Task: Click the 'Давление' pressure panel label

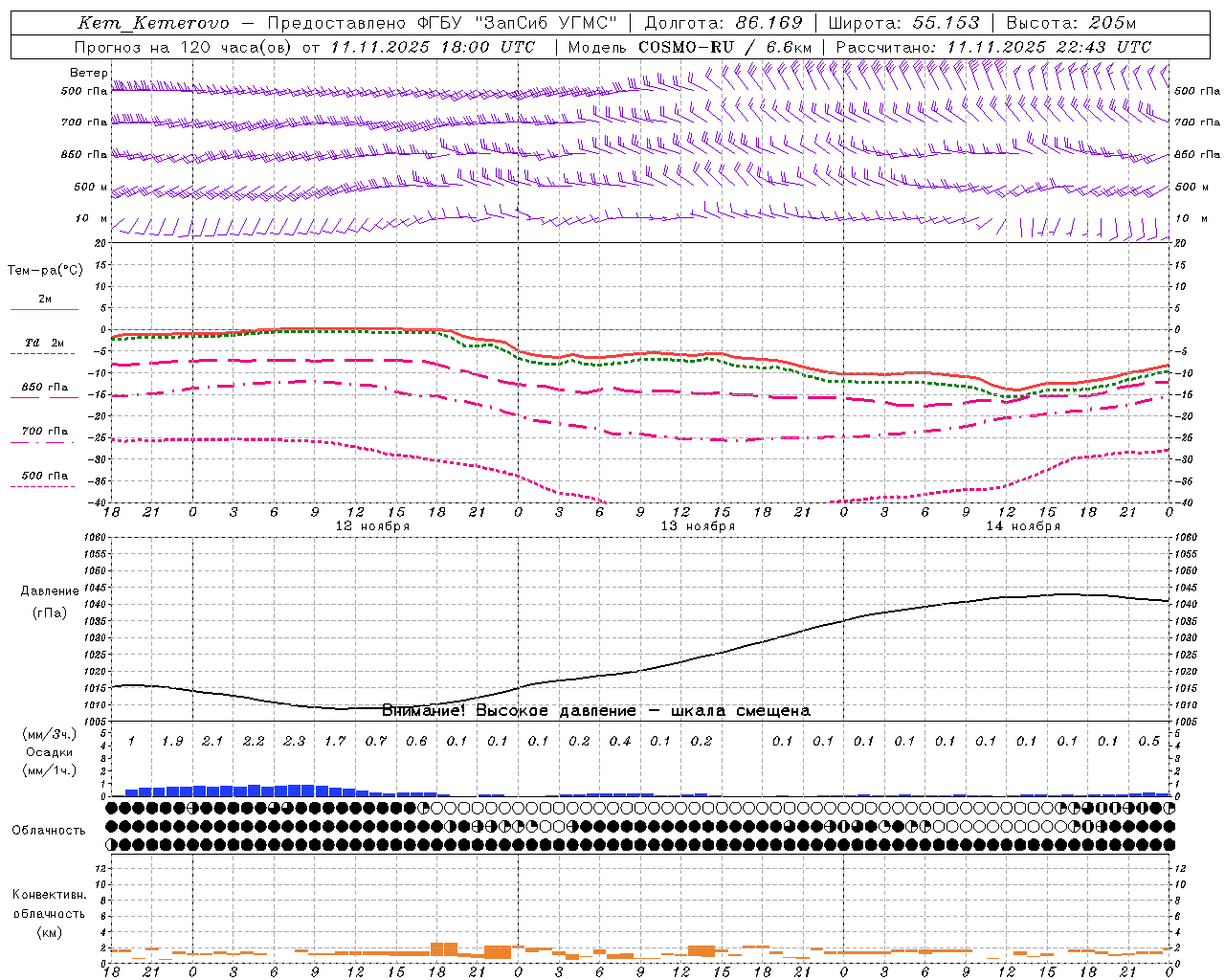Action: click(50, 591)
